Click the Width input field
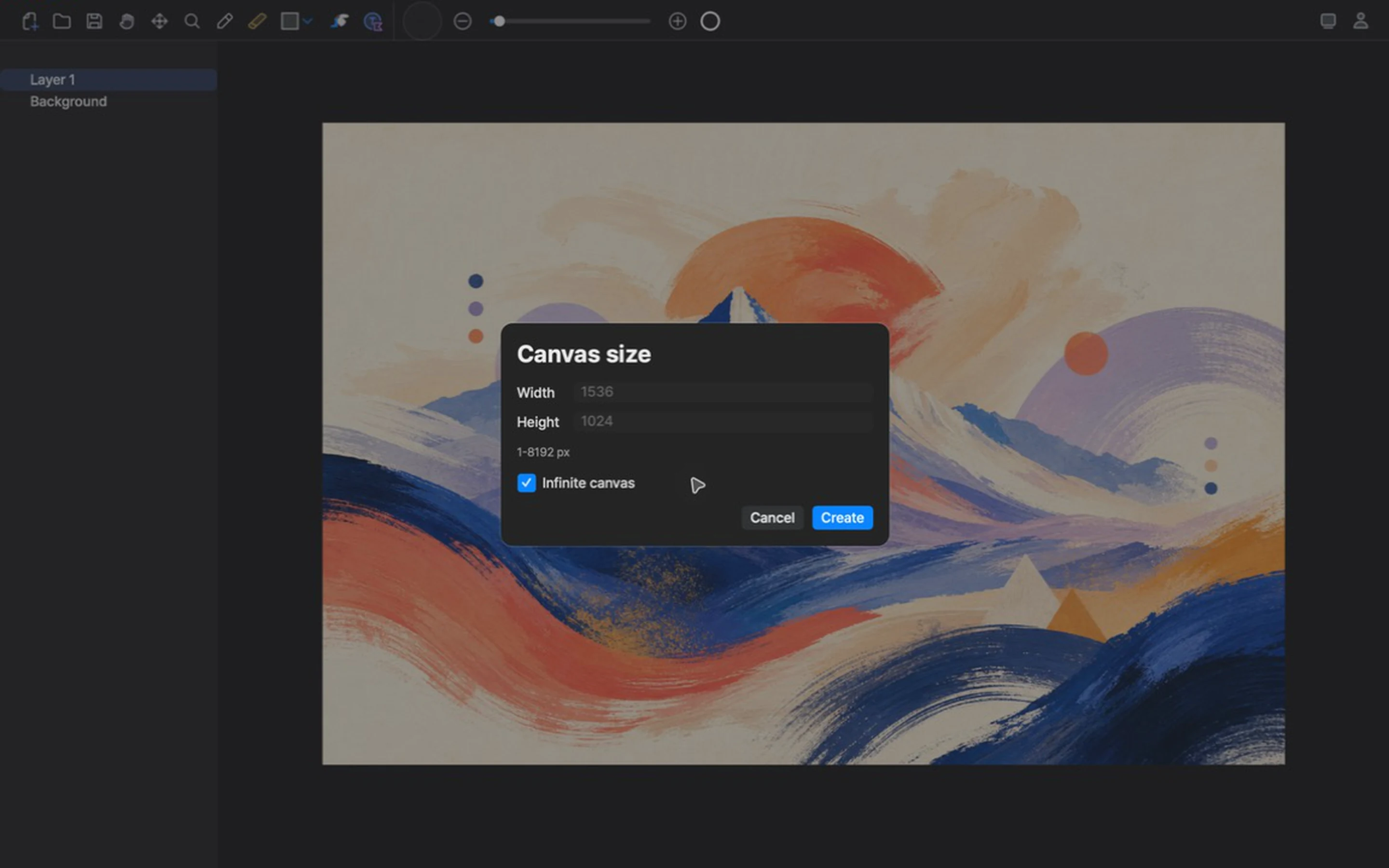 (x=722, y=392)
